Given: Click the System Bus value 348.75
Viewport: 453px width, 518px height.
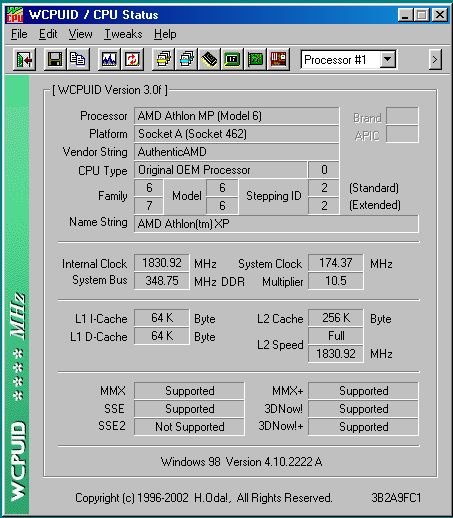Looking at the screenshot, I should 162,281.
